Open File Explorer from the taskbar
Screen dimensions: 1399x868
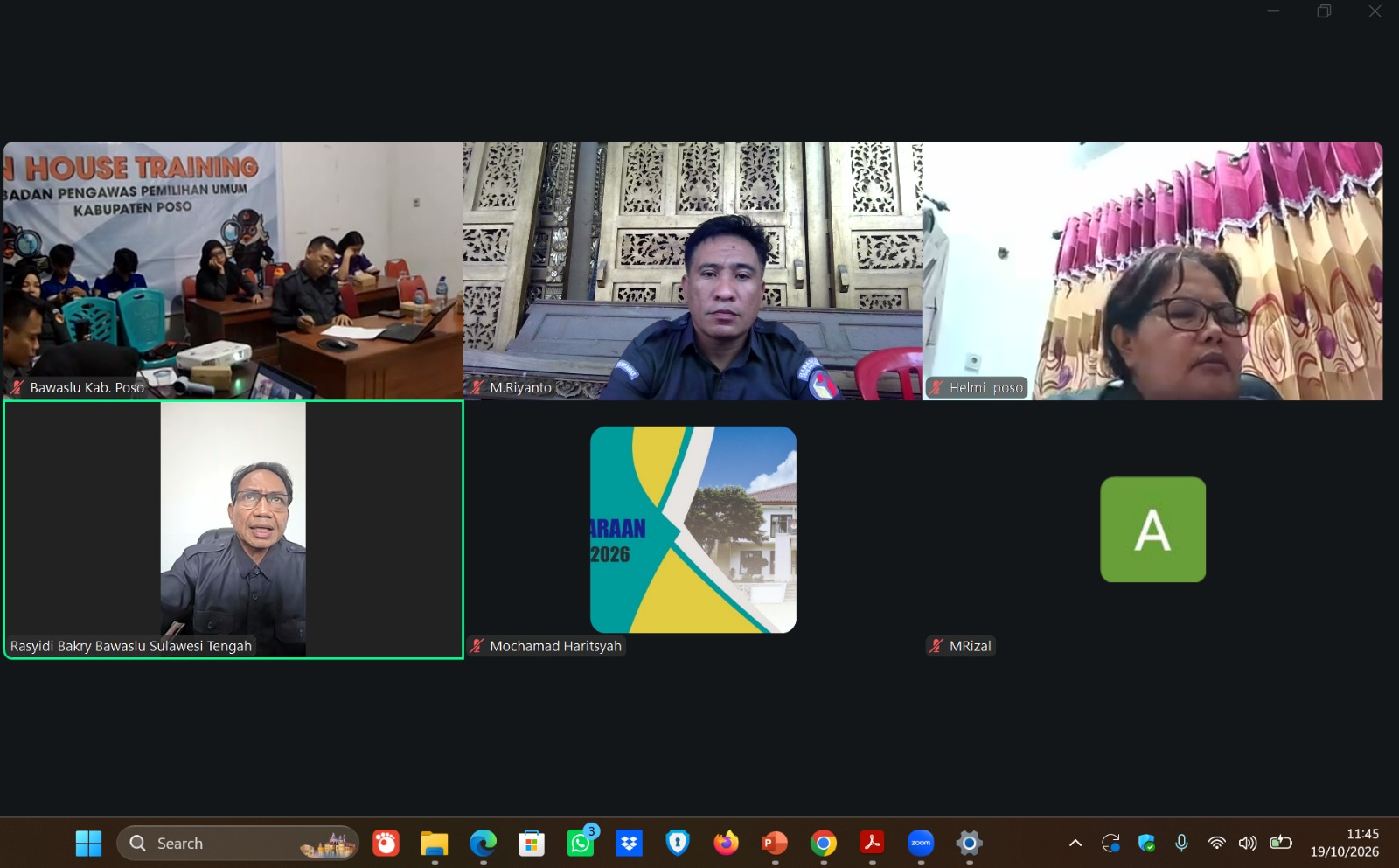(x=435, y=844)
